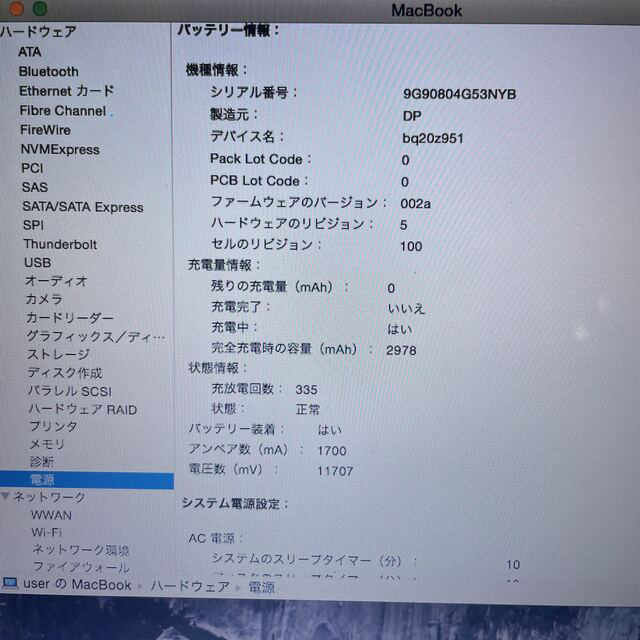Click firmware version value 002a
Image resolution: width=640 pixels, height=640 pixels.
tap(416, 204)
